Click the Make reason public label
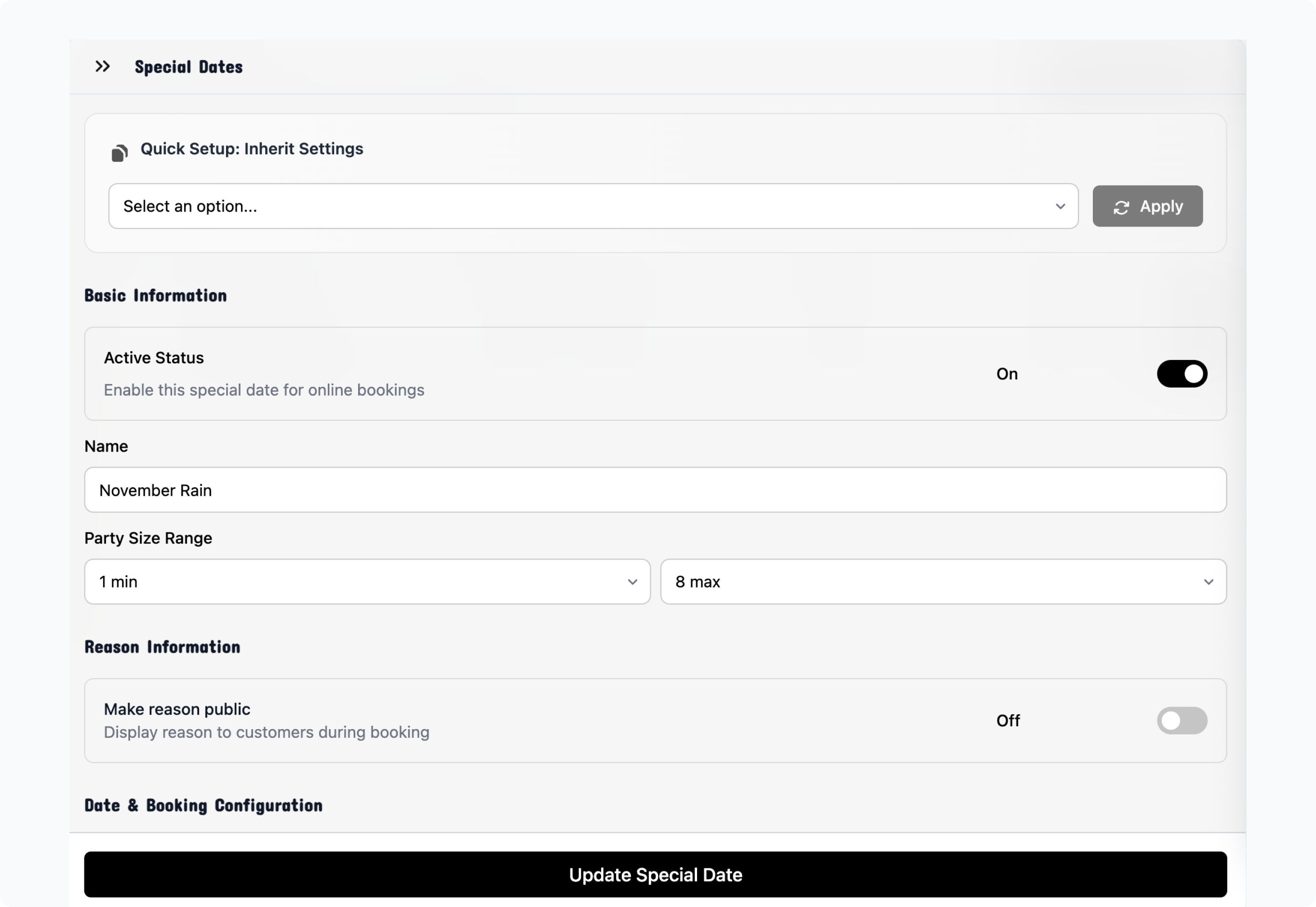This screenshot has height=907, width=1316. (177, 709)
